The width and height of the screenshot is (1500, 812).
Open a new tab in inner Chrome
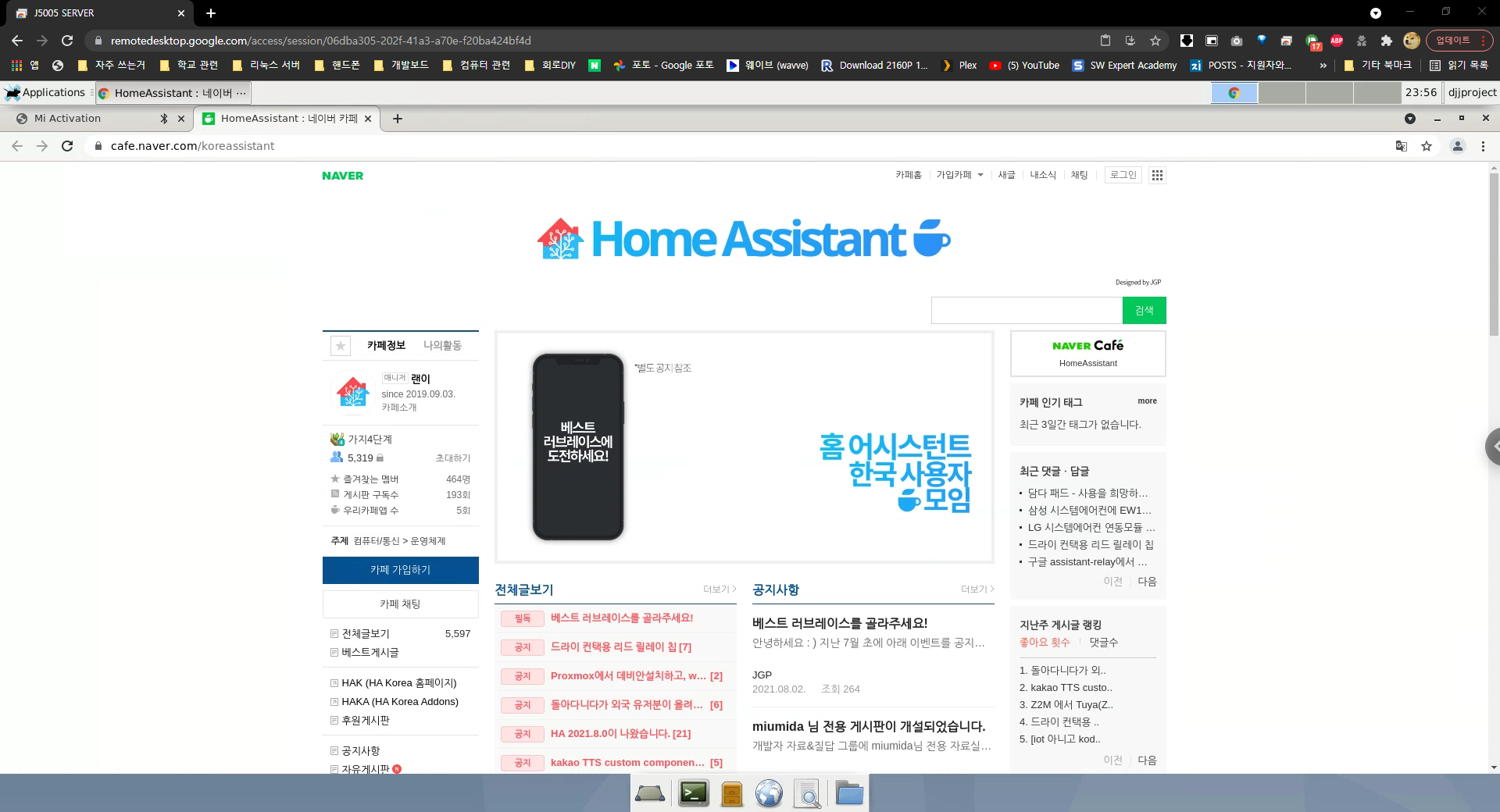point(398,119)
